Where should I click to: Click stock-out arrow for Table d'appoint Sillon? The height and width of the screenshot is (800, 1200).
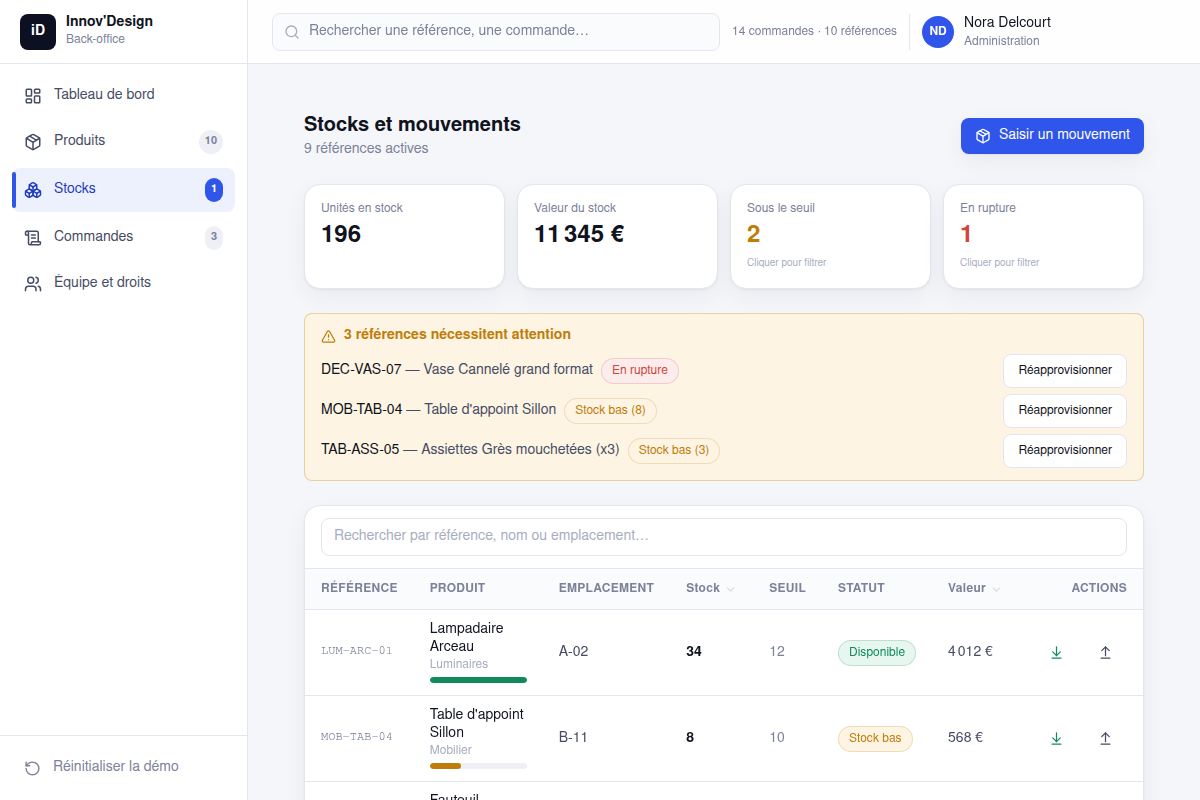pos(1105,738)
